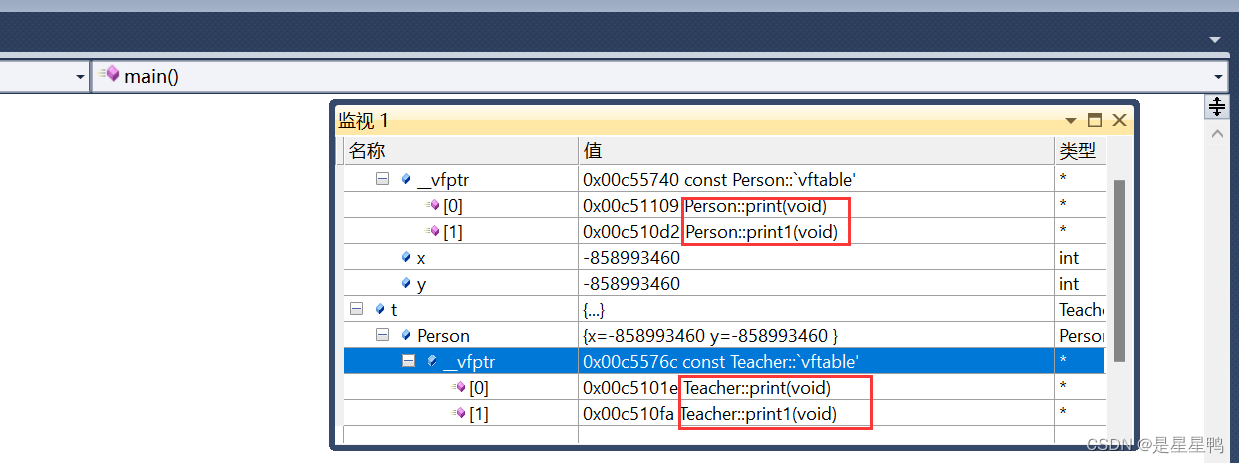The width and height of the screenshot is (1239, 463).
Task: Select the y variable name
Action: (421, 284)
